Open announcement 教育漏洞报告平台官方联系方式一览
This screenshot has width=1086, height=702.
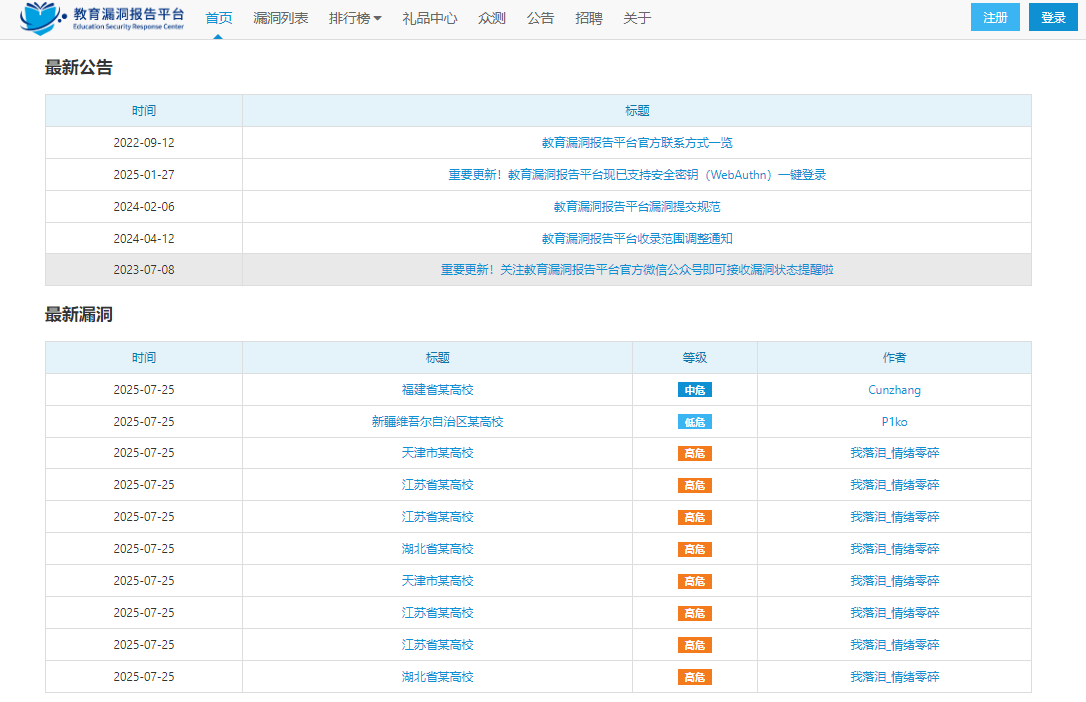pos(637,143)
